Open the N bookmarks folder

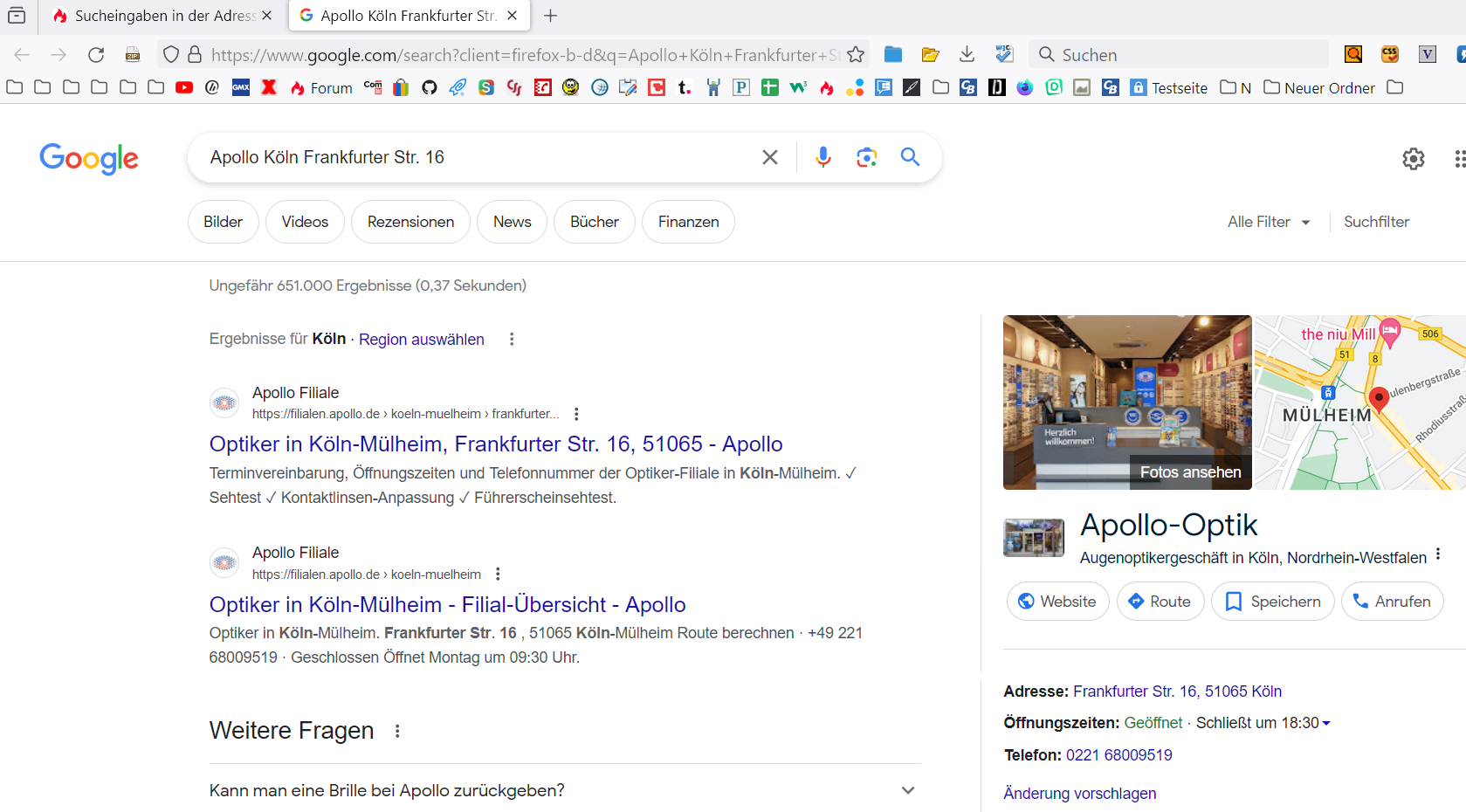pyautogui.click(x=1235, y=87)
